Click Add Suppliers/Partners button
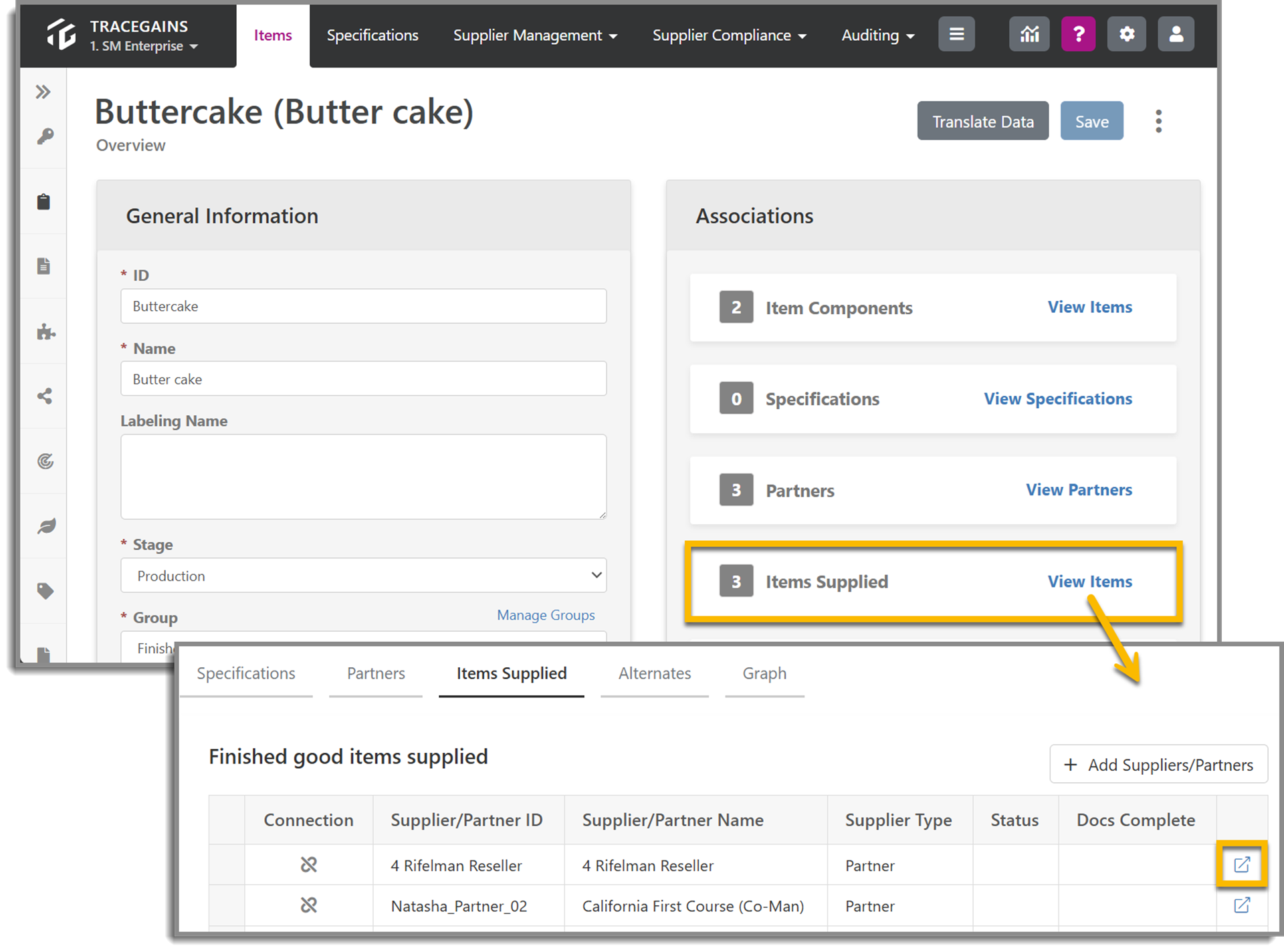The width and height of the screenshot is (1284, 952). point(1159,764)
